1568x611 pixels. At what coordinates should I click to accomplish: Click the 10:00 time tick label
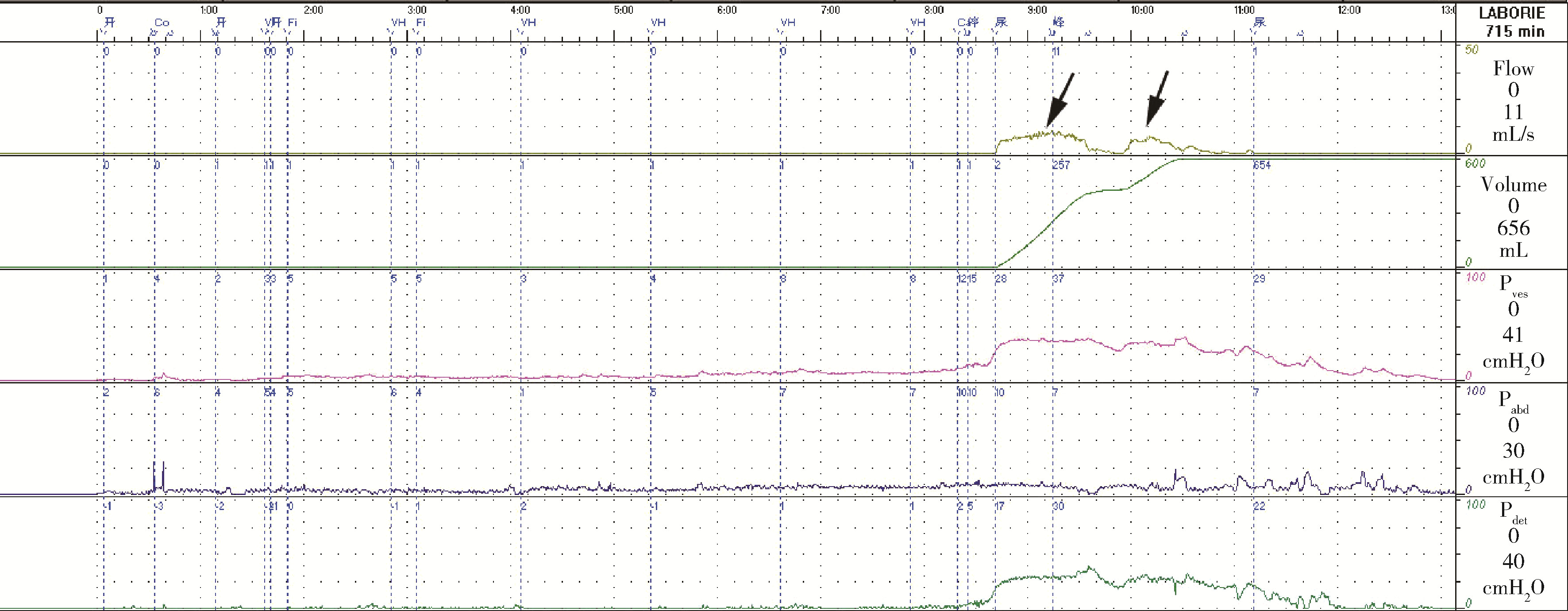(x=1142, y=10)
